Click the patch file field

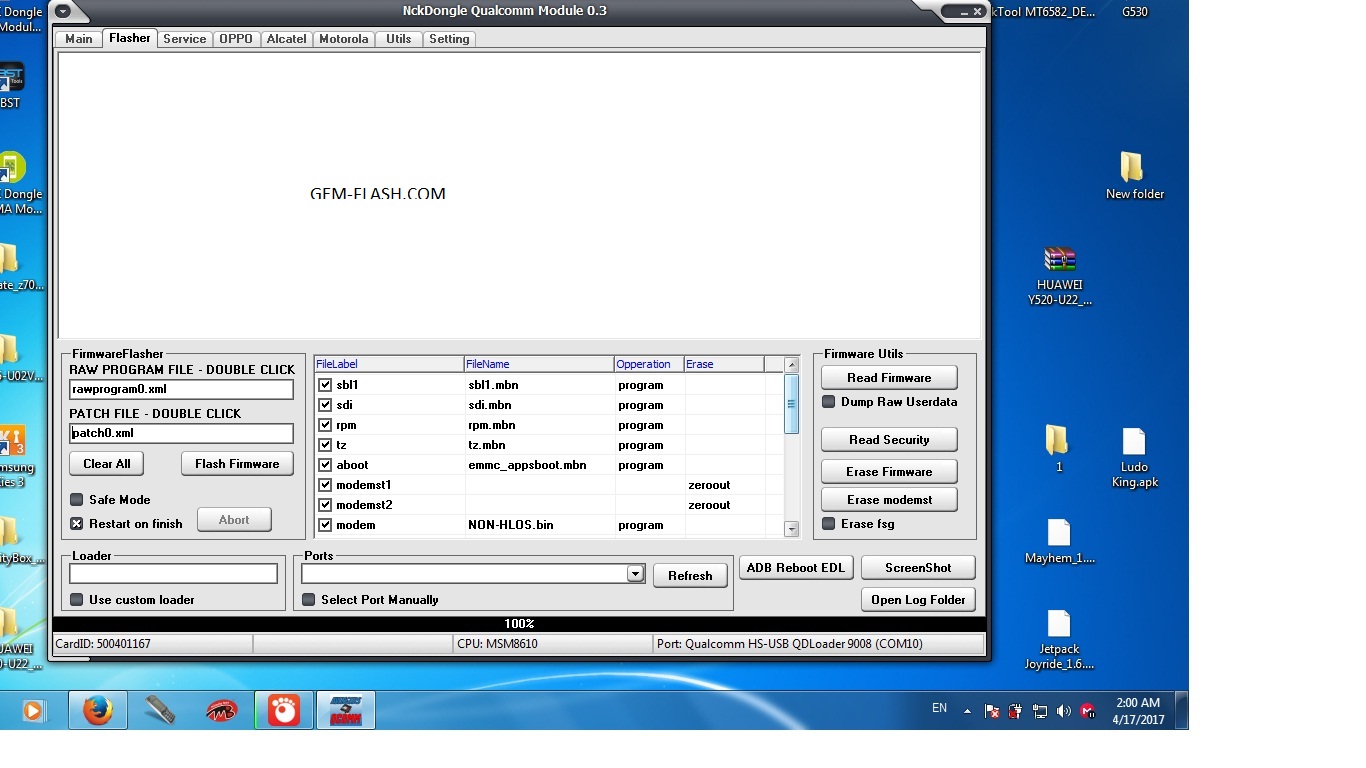pyautogui.click(x=181, y=433)
